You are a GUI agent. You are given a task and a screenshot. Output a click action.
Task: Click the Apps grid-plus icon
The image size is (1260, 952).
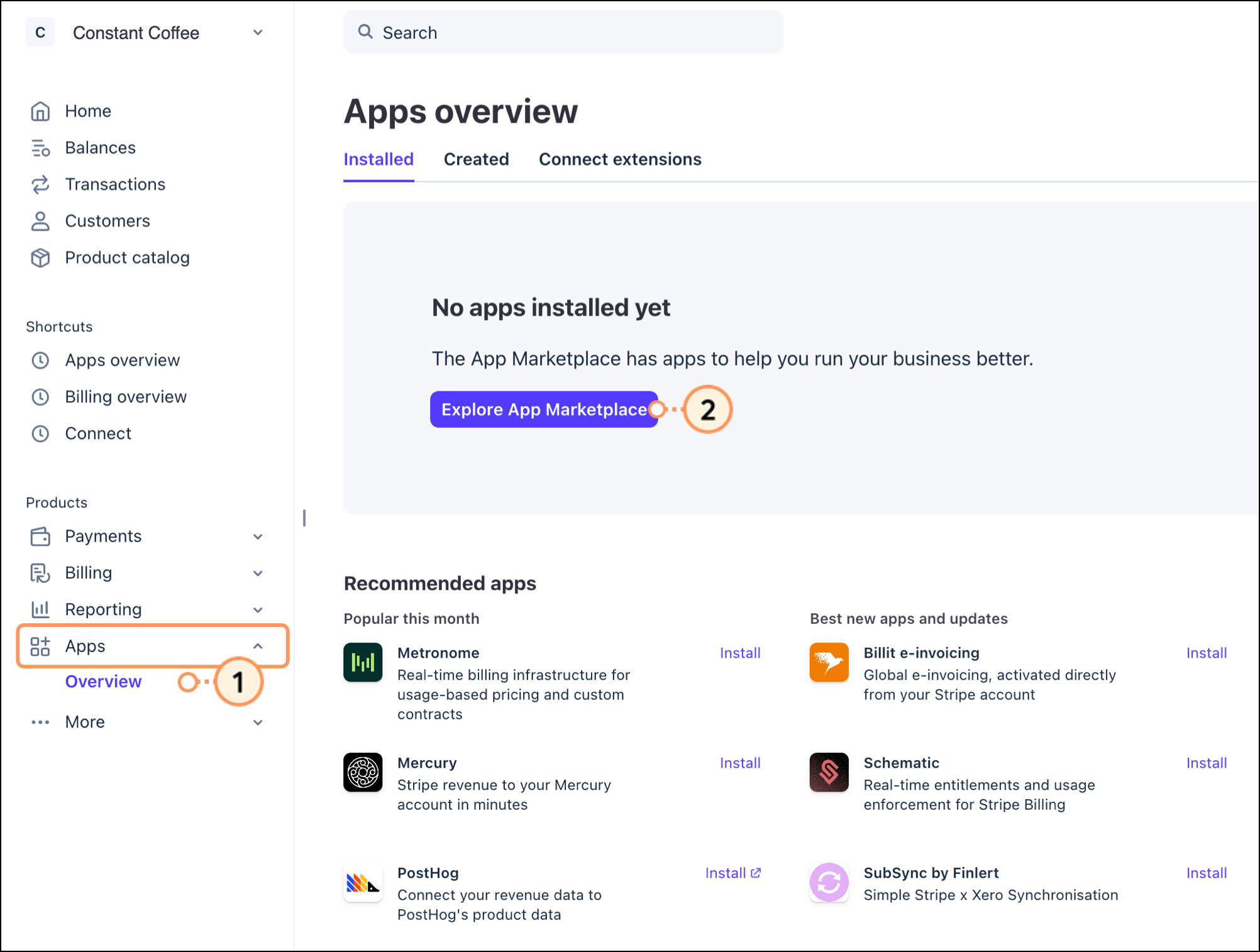(40, 646)
